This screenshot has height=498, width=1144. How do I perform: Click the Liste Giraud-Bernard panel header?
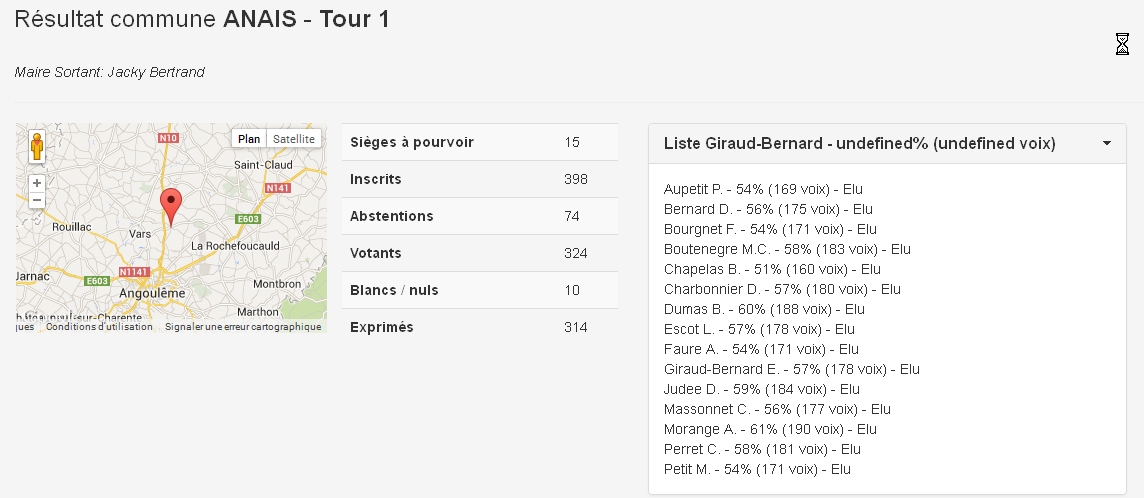(x=860, y=144)
